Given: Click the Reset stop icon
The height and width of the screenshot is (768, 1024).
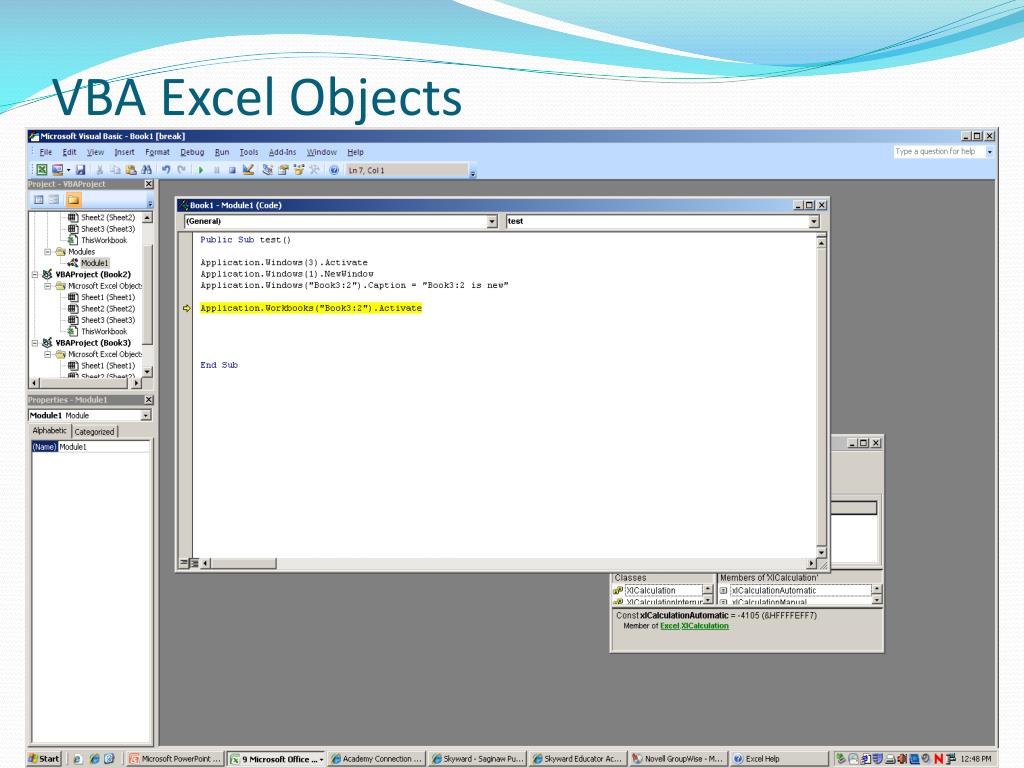Looking at the screenshot, I should click(232, 170).
